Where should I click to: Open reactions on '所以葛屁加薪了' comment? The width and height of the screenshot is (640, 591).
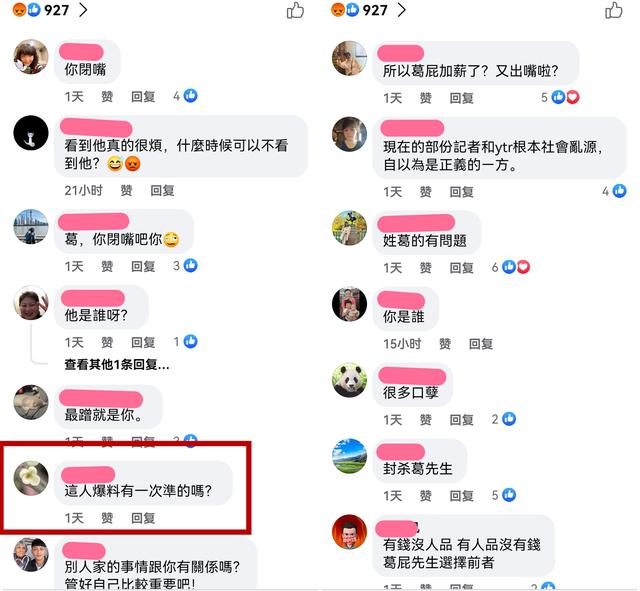pos(560,97)
